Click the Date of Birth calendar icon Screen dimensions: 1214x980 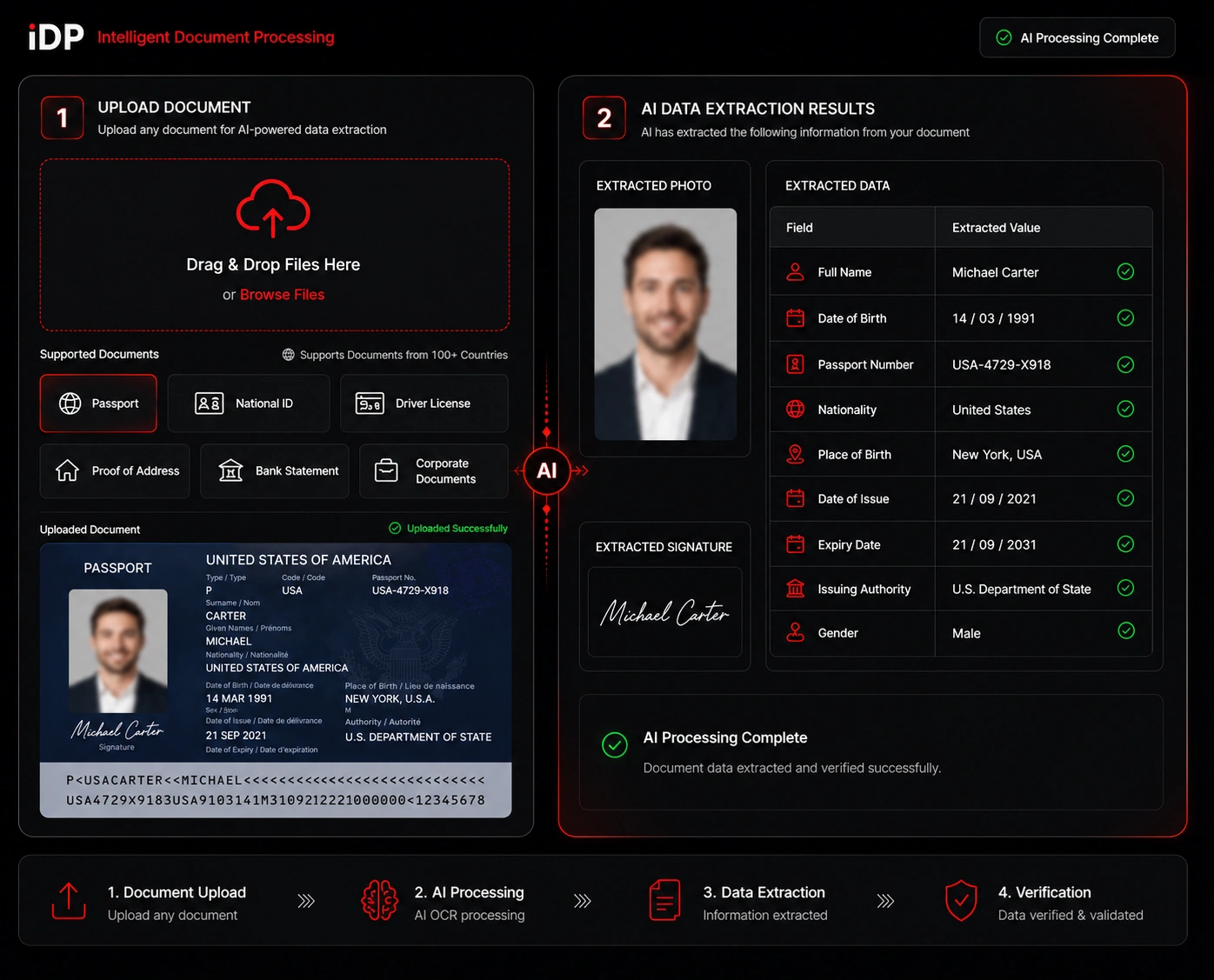click(x=795, y=318)
